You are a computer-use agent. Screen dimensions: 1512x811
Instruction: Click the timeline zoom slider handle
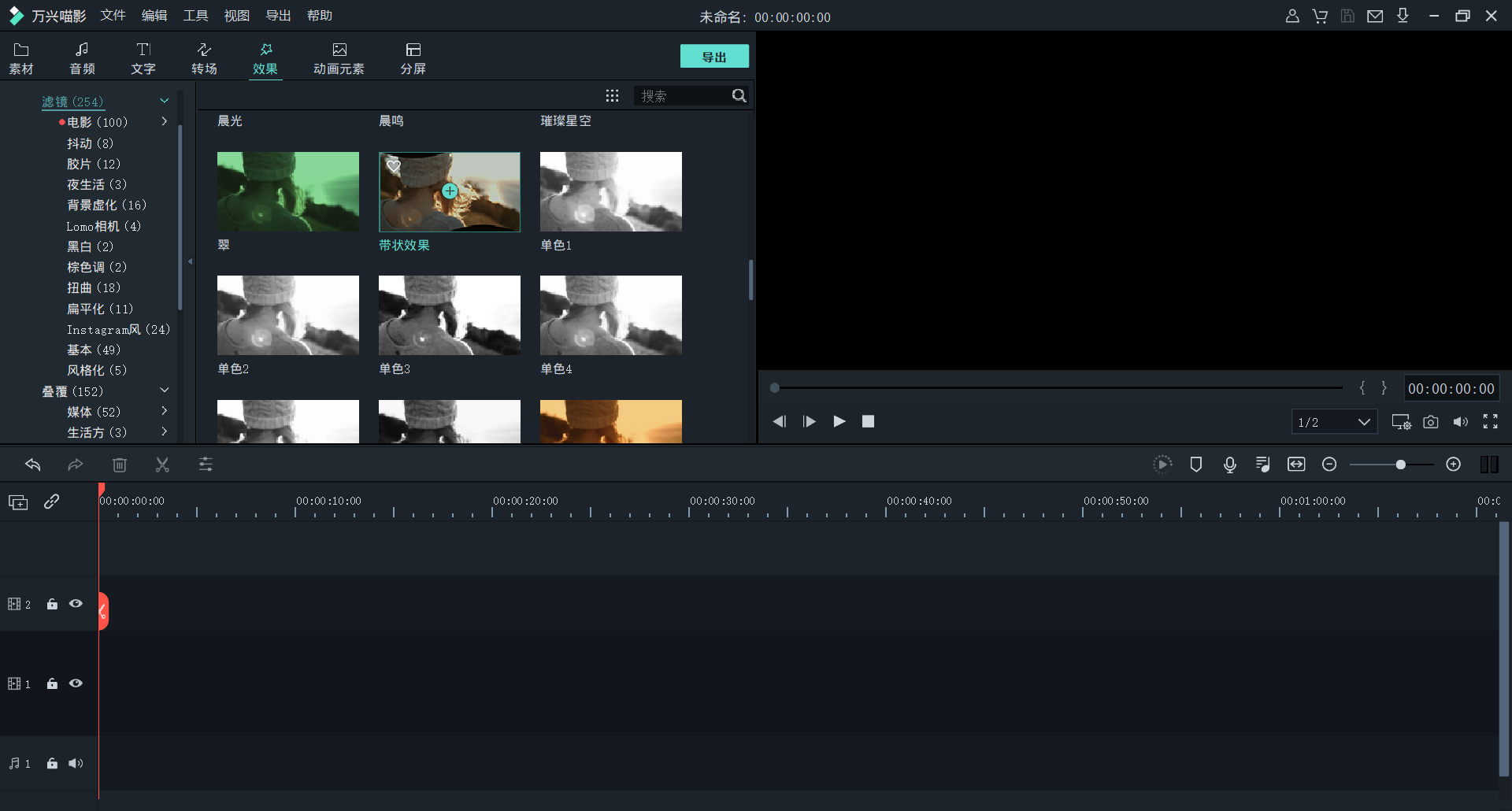(1400, 465)
